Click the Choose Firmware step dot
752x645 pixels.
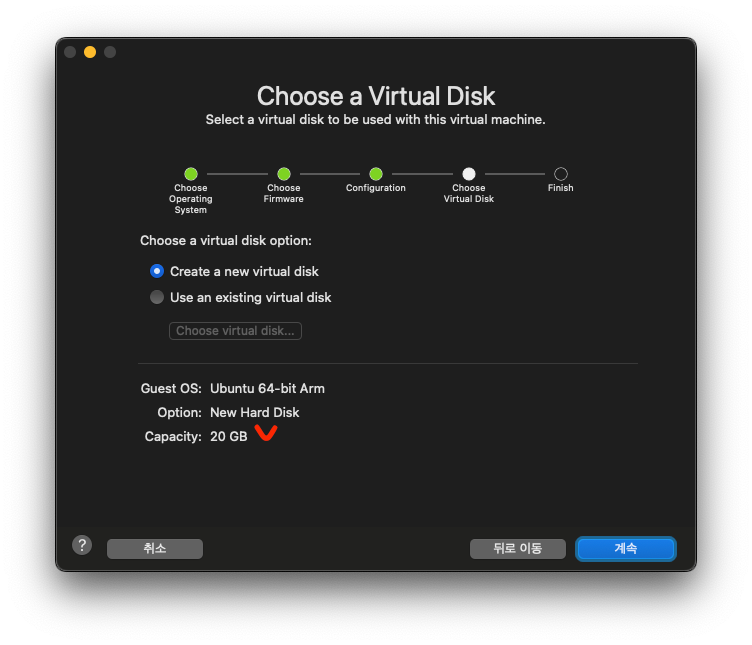tap(284, 174)
